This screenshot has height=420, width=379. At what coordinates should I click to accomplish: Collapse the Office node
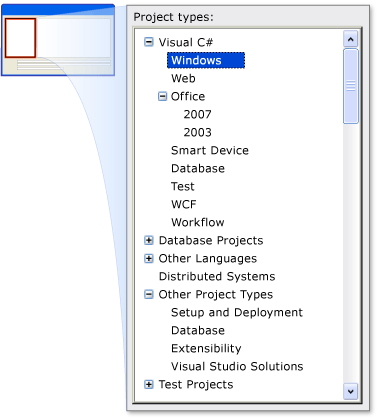[162, 96]
